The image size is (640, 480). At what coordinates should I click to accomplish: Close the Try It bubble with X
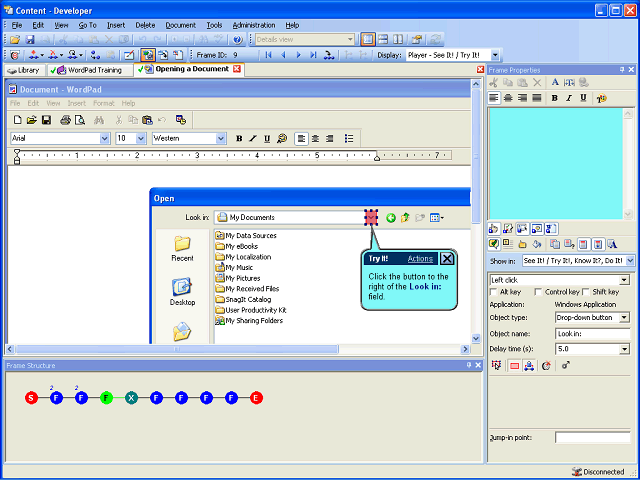(x=447, y=258)
